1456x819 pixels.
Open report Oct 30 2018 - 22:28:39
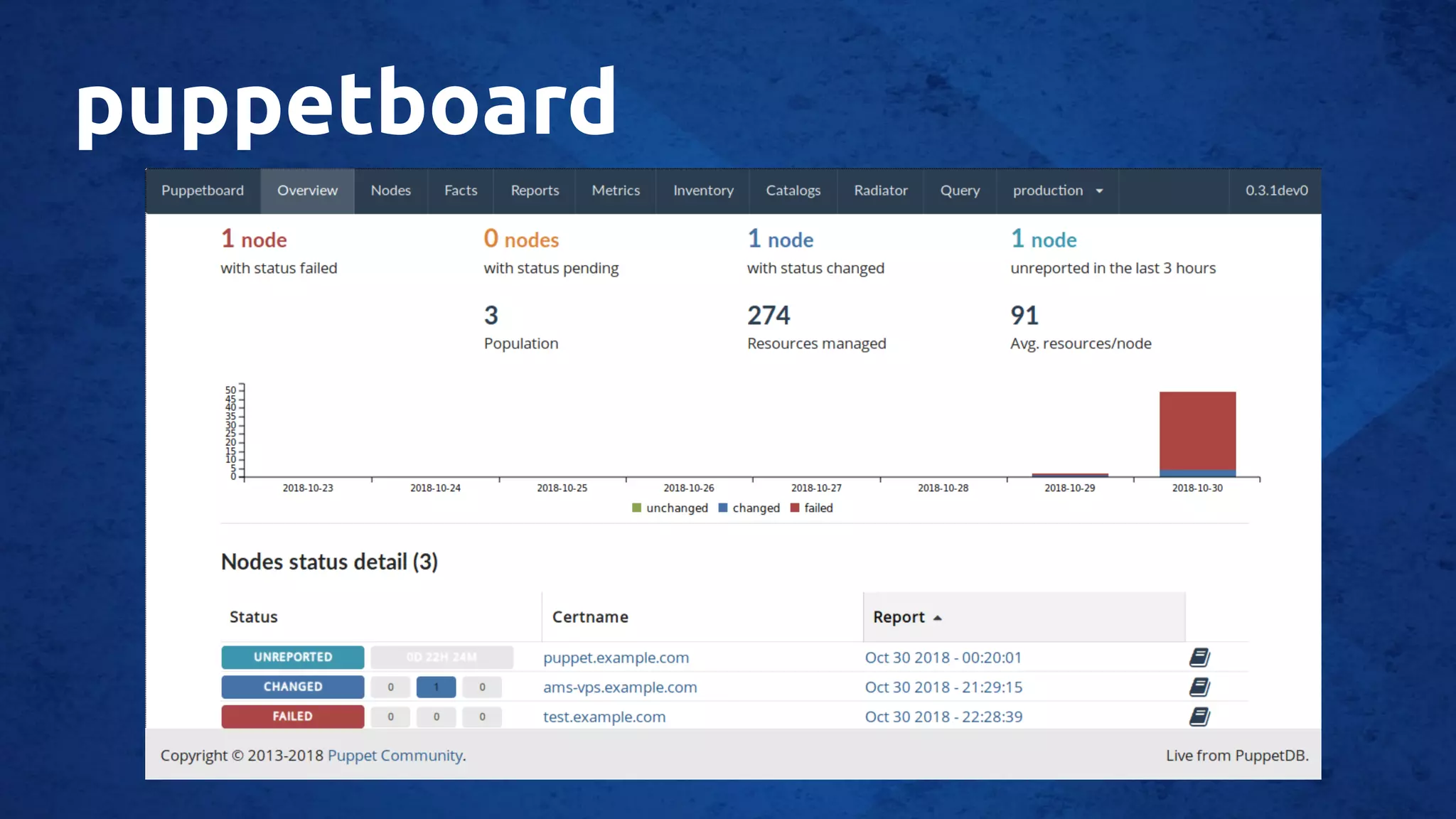943,717
